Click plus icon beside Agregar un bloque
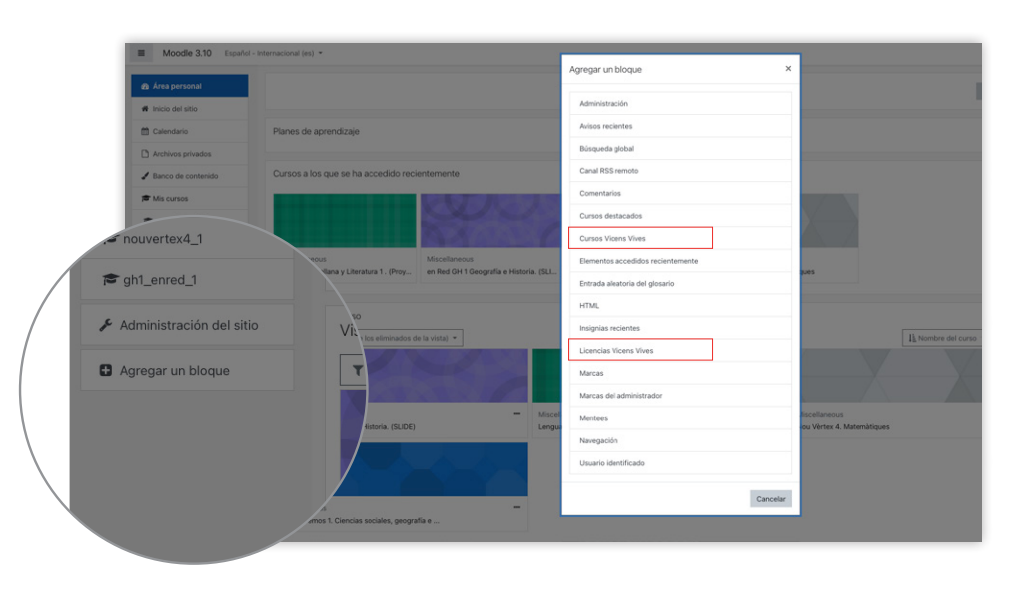1022x590 pixels. coord(106,370)
